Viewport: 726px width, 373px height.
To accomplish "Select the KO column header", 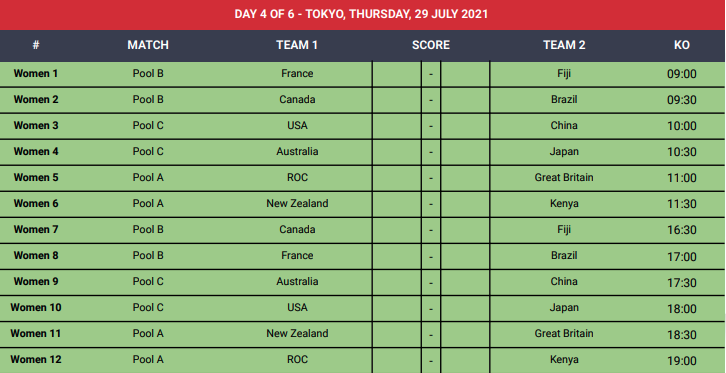I will (x=682, y=45).
